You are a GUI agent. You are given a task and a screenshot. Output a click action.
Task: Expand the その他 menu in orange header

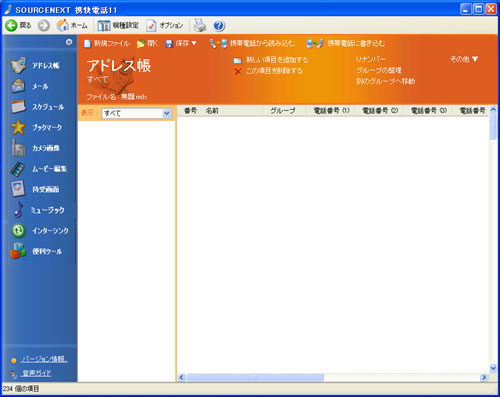[464, 59]
